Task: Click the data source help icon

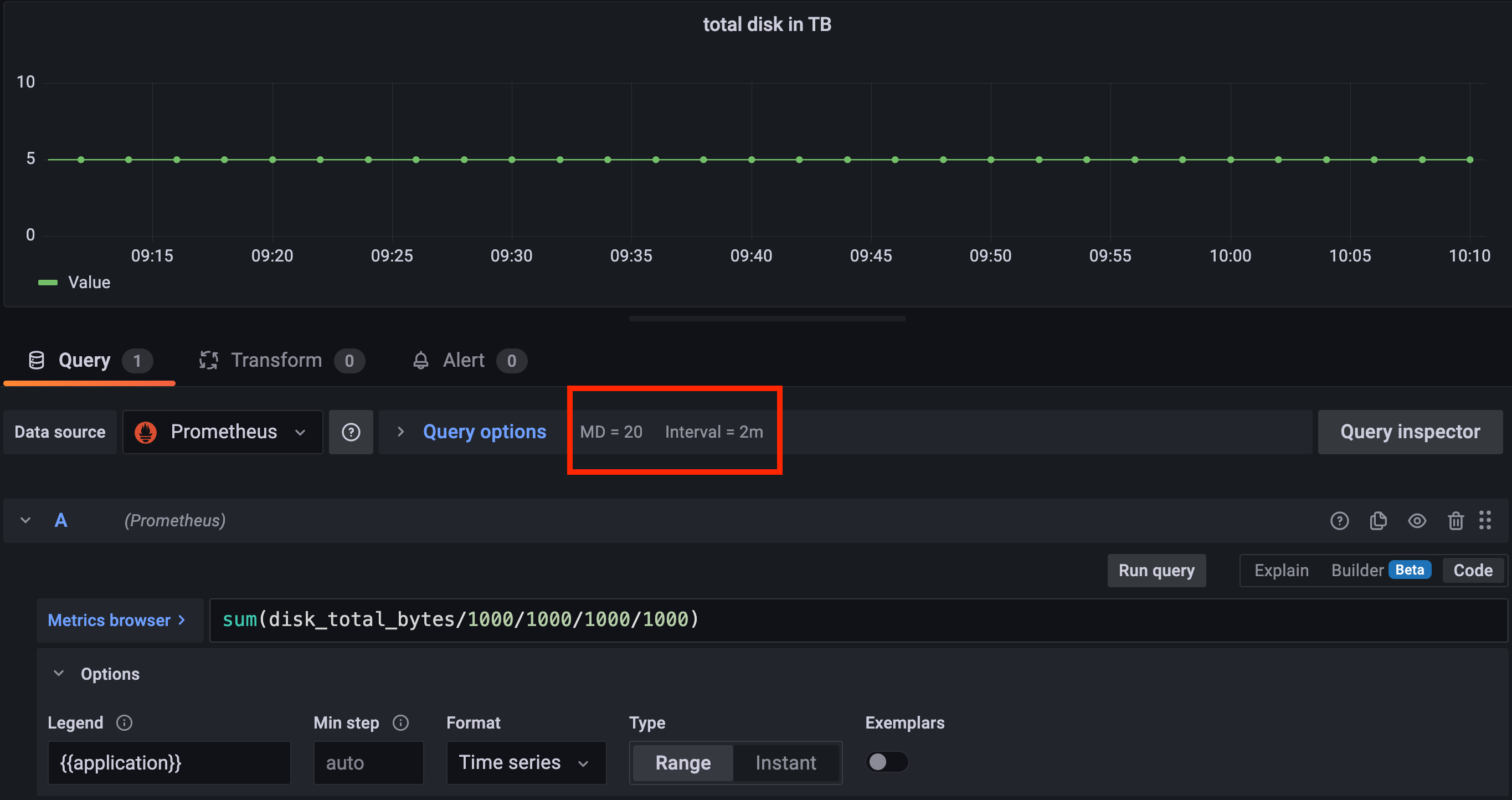Action: [351, 432]
